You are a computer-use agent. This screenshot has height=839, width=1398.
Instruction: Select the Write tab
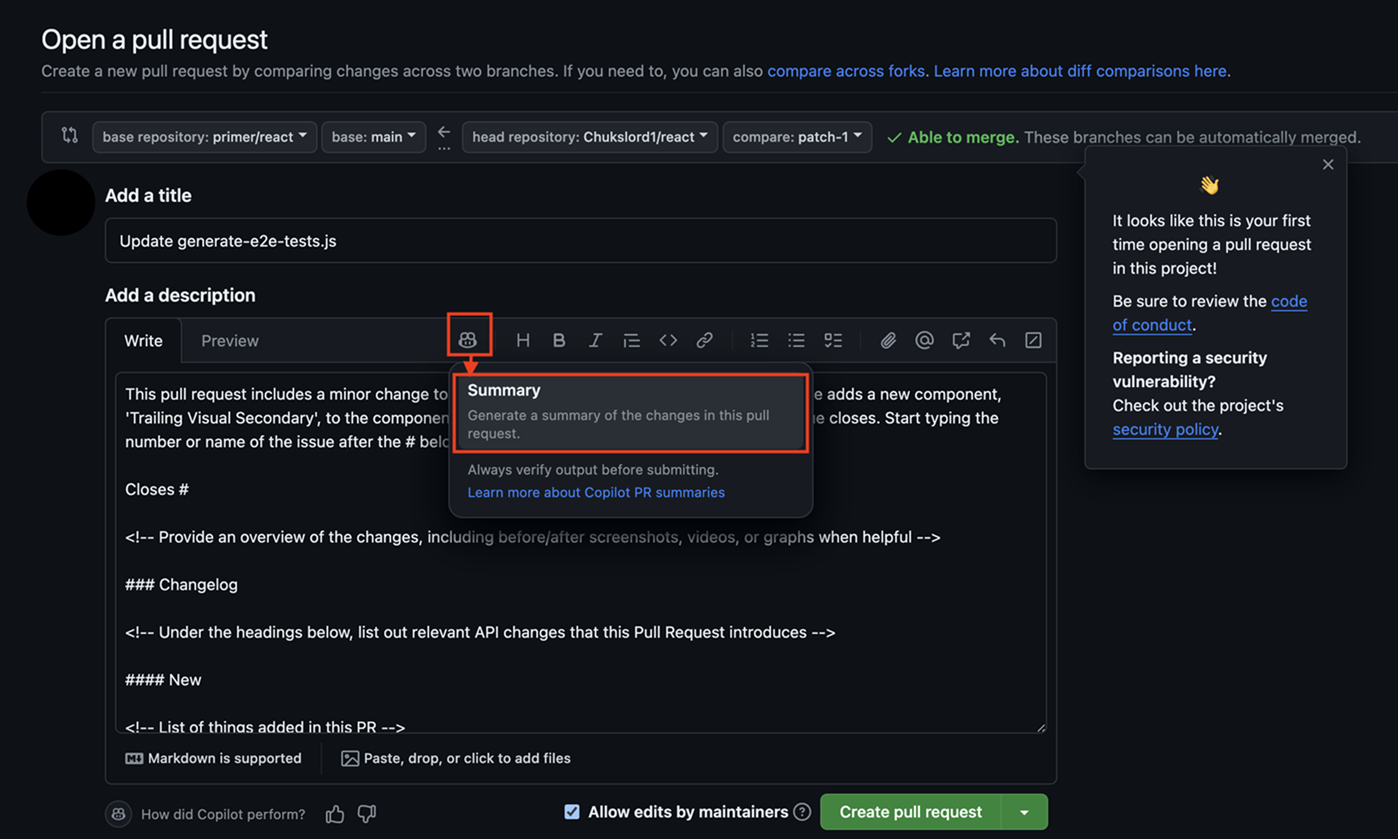coord(143,340)
